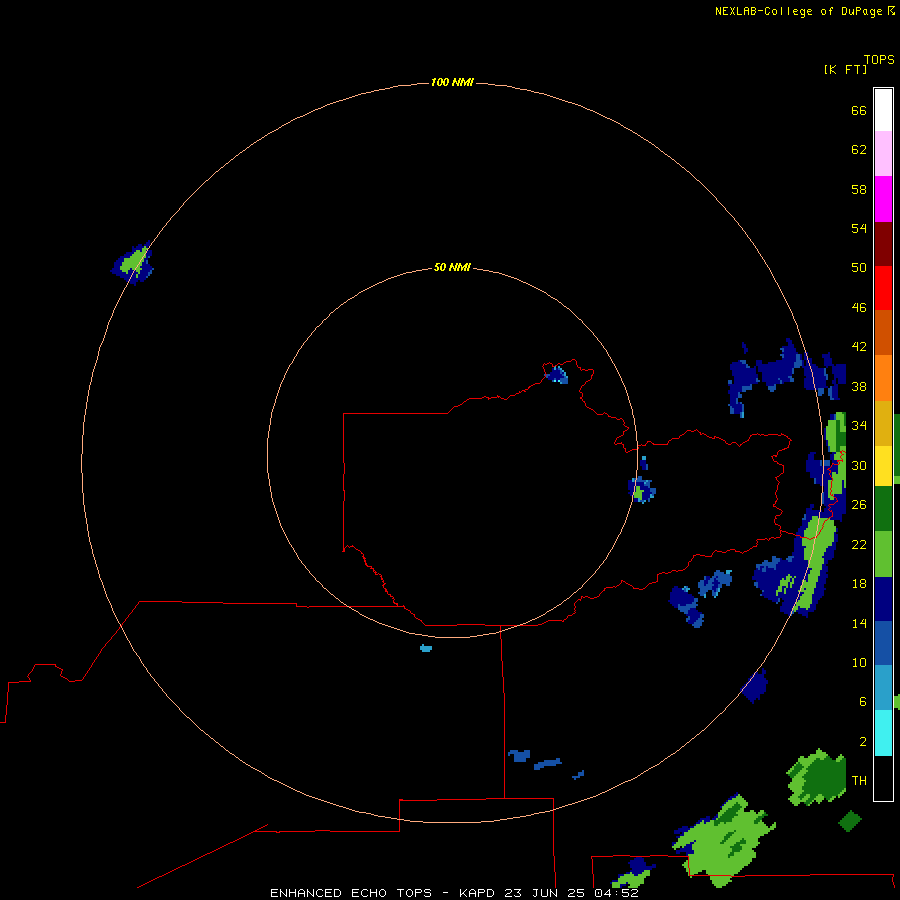Click the TOPS legend title
900x900 pixels.
(x=879, y=59)
